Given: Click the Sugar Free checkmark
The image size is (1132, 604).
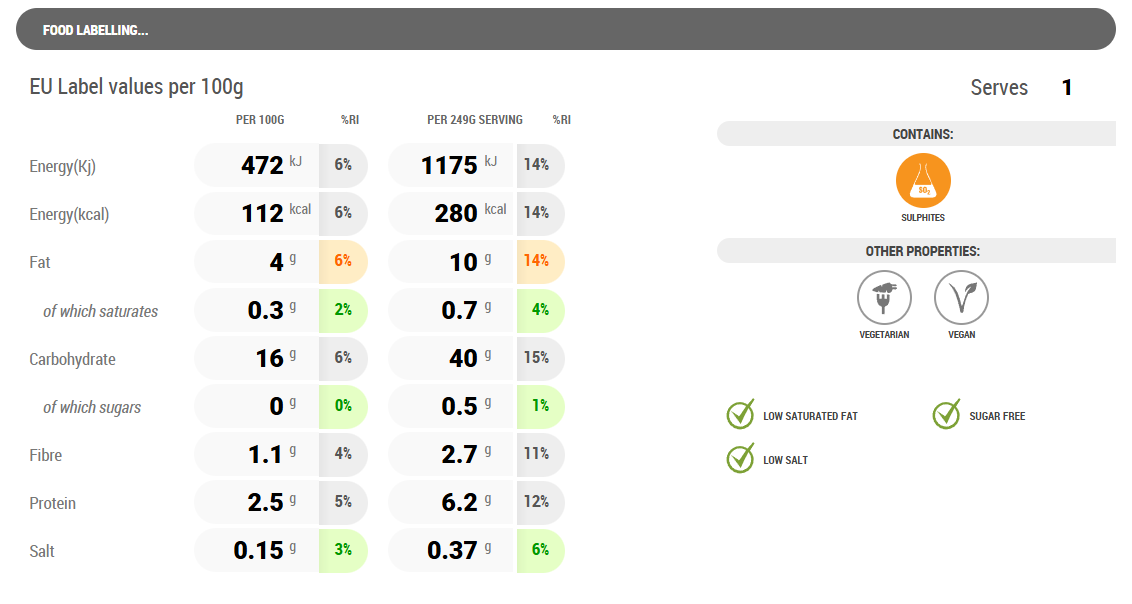Looking at the screenshot, I should [946, 414].
